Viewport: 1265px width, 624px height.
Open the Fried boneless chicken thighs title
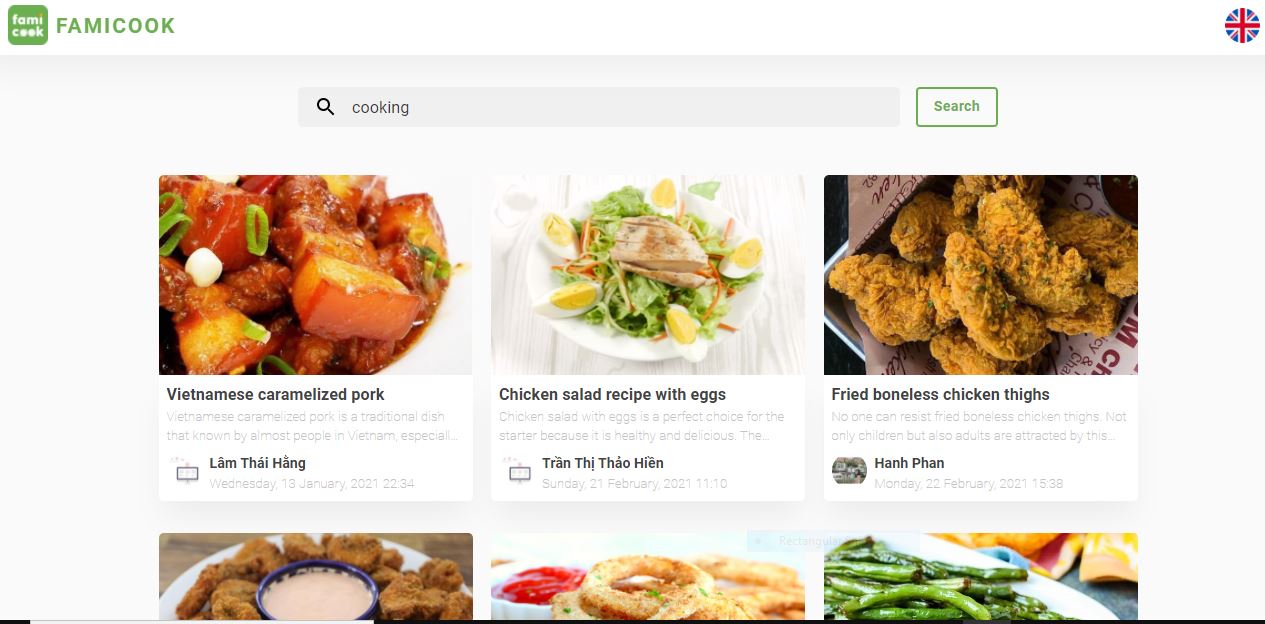(x=940, y=394)
